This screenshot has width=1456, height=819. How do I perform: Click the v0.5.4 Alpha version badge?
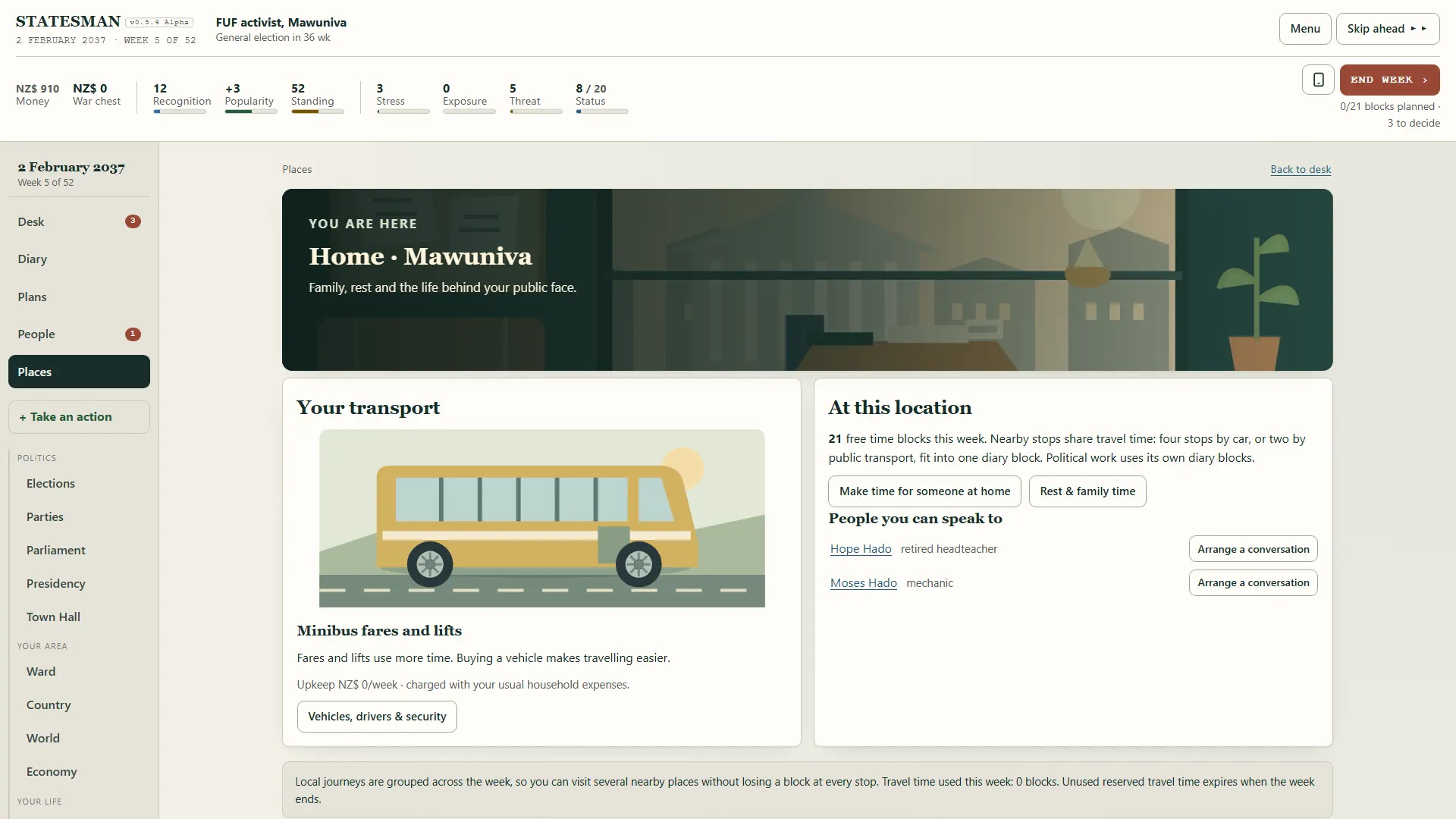coord(159,23)
